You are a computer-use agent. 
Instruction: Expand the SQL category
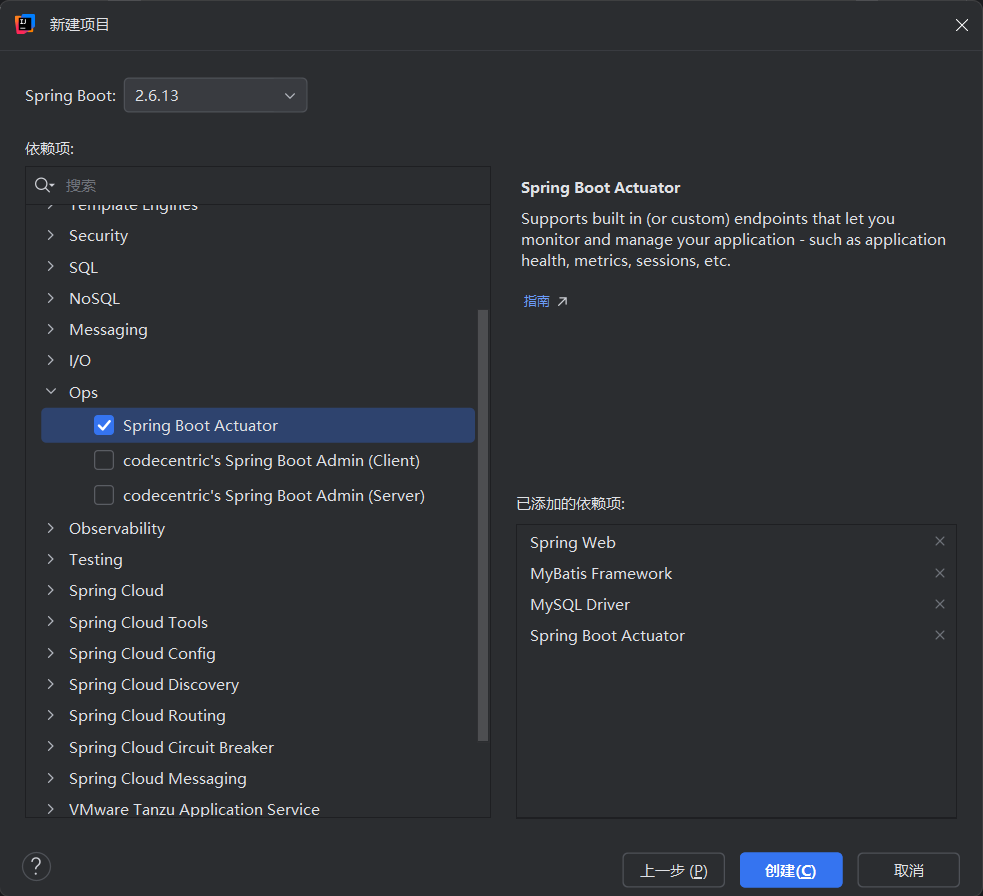(51, 267)
